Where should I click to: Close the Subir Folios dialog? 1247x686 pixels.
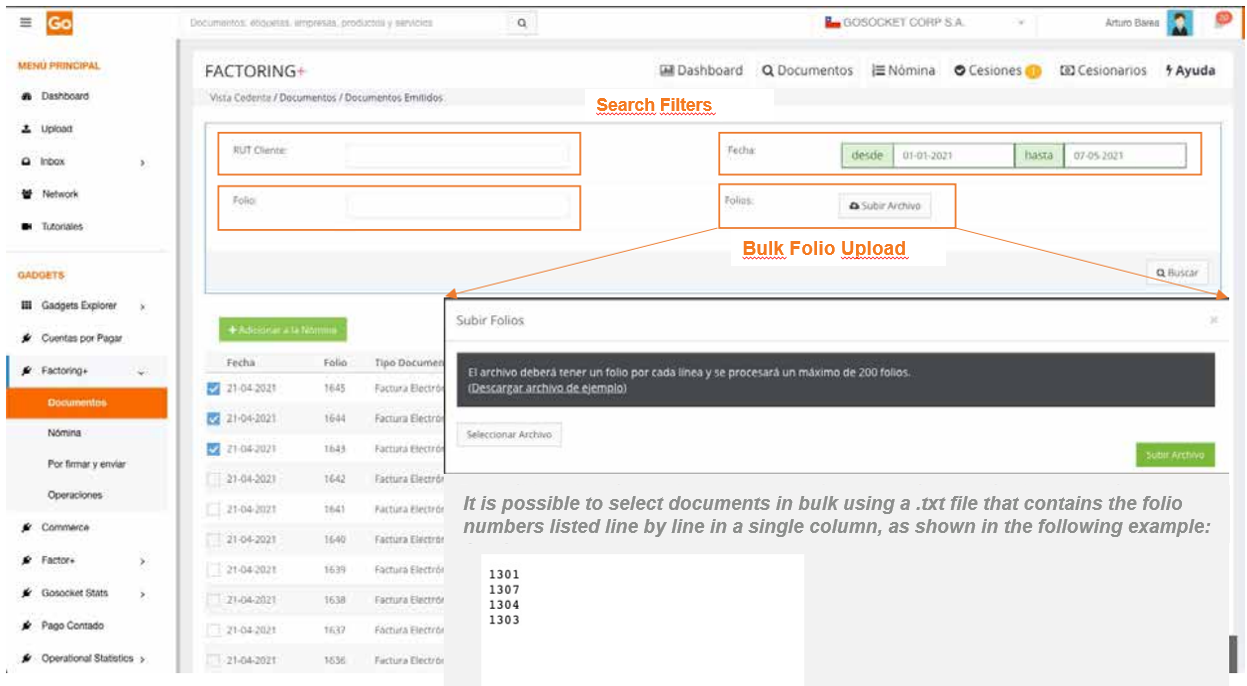[1213, 320]
